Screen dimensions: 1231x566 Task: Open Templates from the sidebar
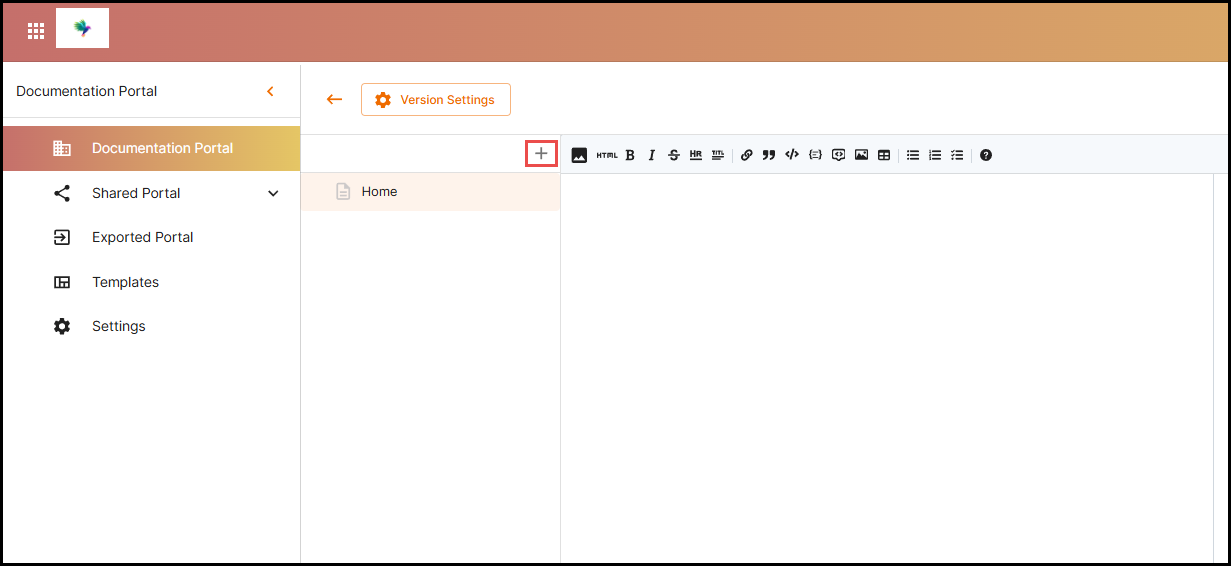coord(125,282)
